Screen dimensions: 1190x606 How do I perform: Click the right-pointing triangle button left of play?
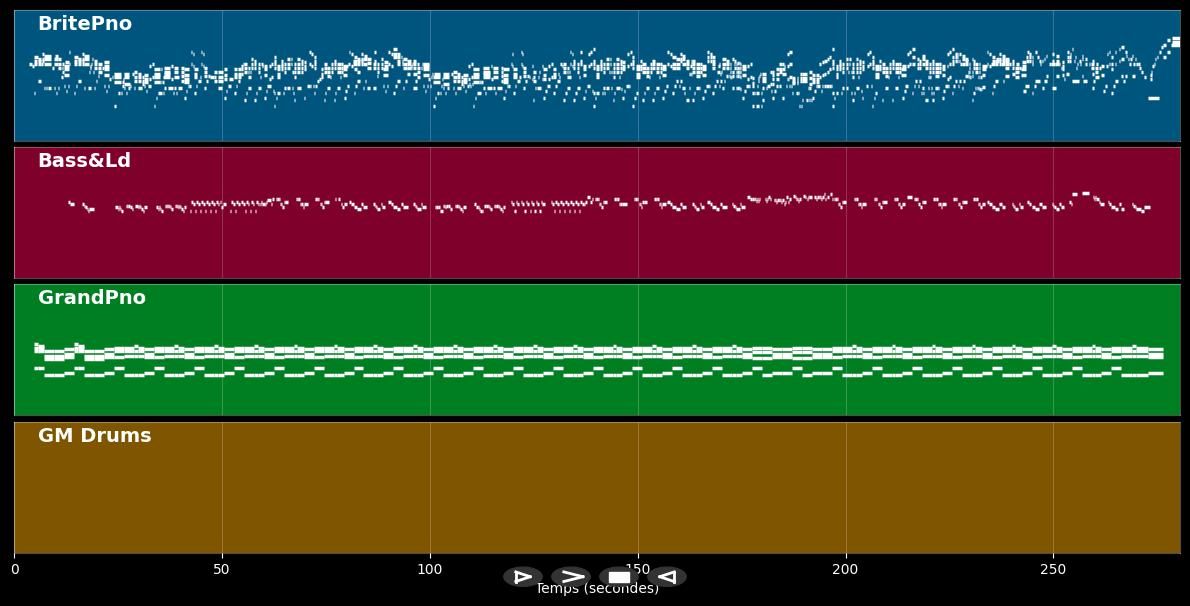point(522,577)
